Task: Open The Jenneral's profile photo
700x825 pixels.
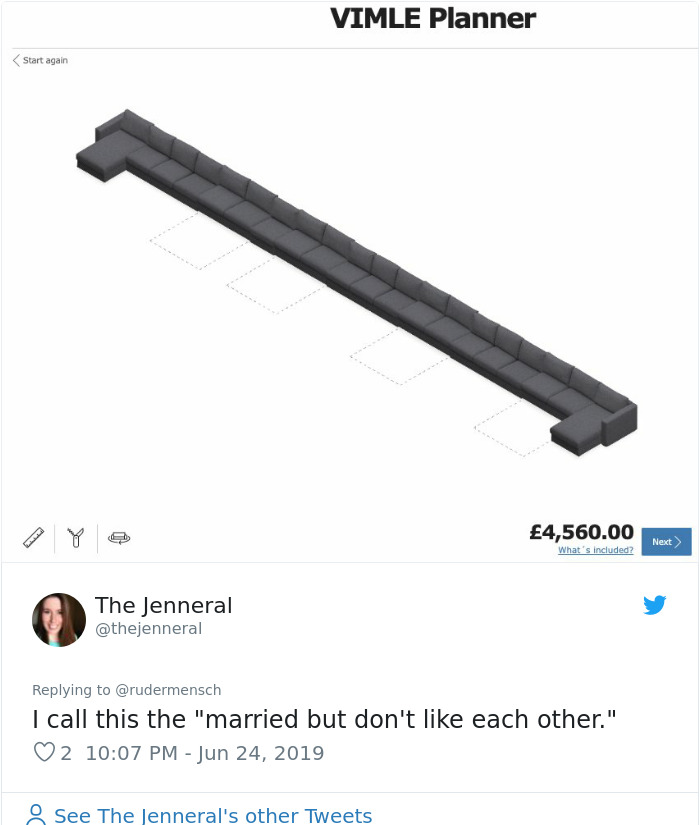Action: 59,620
